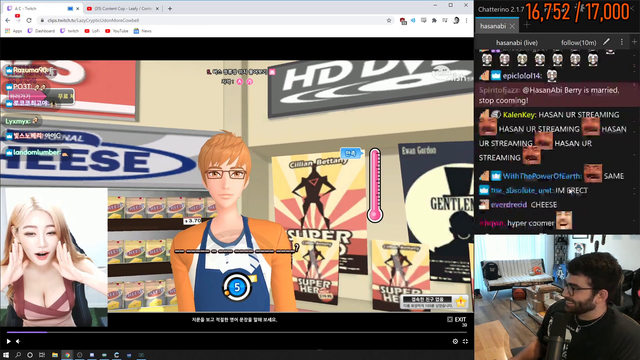The width and height of the screenshot is (640, 360).
Task: Open Dashboard bookmark
Action: tap(41, 31)
